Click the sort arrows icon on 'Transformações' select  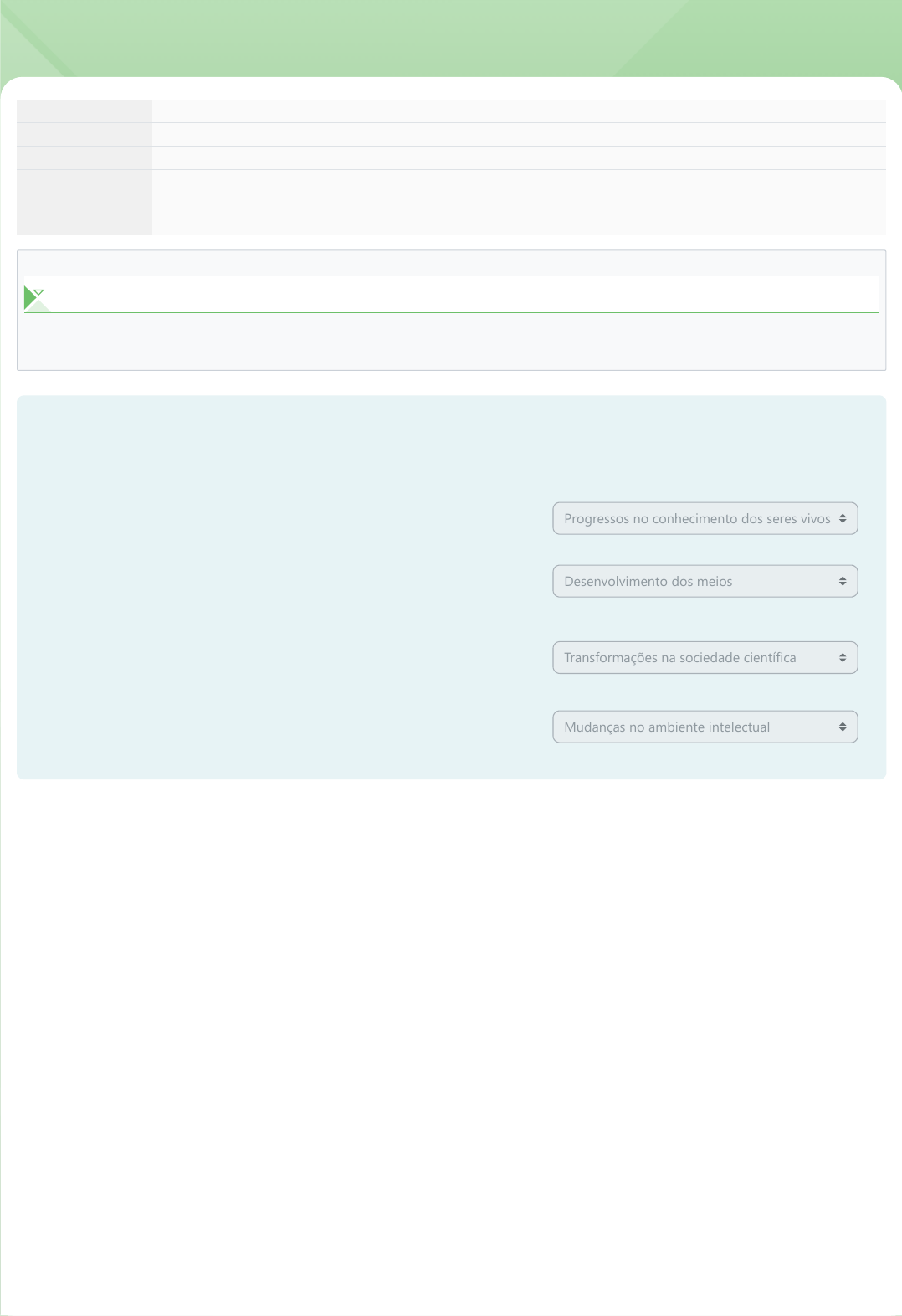pyautogui.click(x=843, y=657)
